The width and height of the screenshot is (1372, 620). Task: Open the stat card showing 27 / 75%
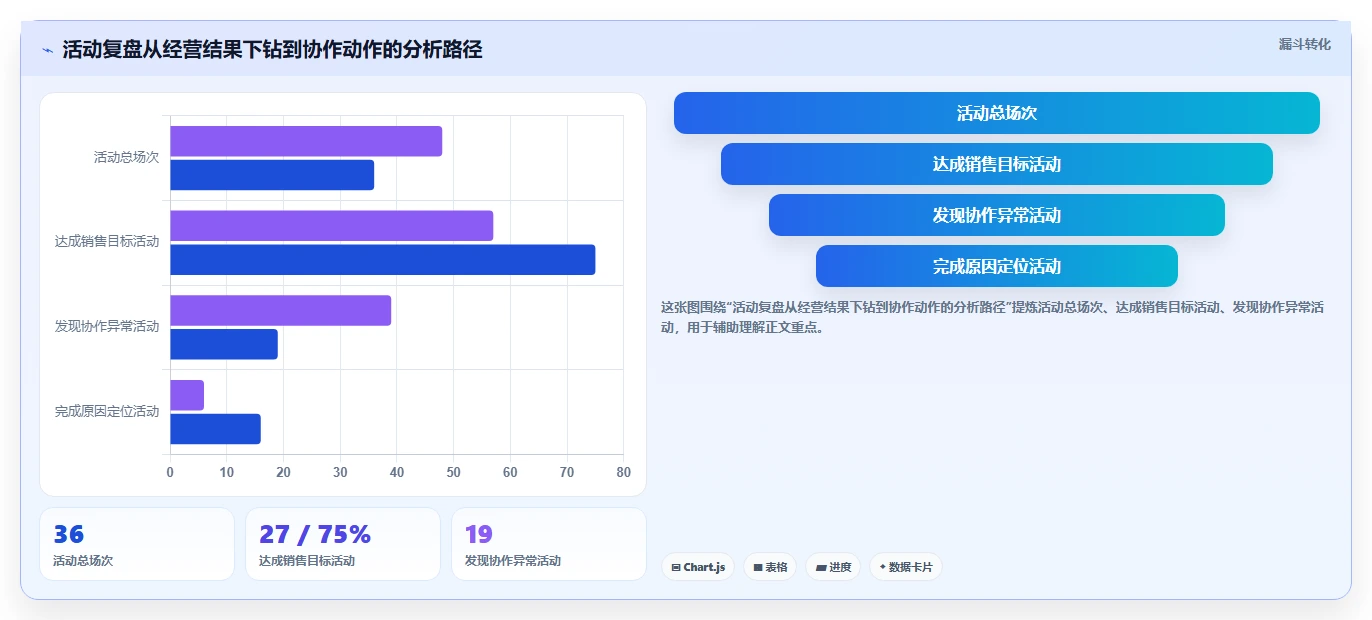click(x=343, y=544)
